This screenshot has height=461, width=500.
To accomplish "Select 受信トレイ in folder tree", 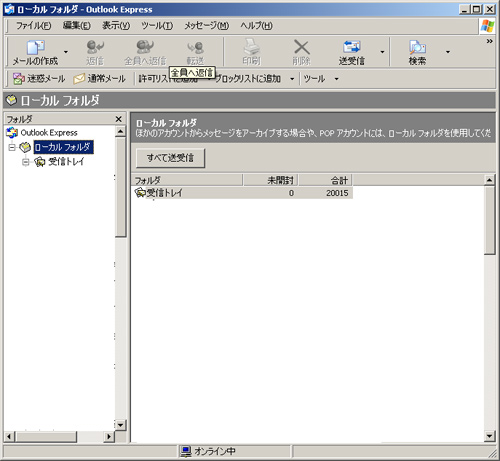I will [x=66, y=162].
